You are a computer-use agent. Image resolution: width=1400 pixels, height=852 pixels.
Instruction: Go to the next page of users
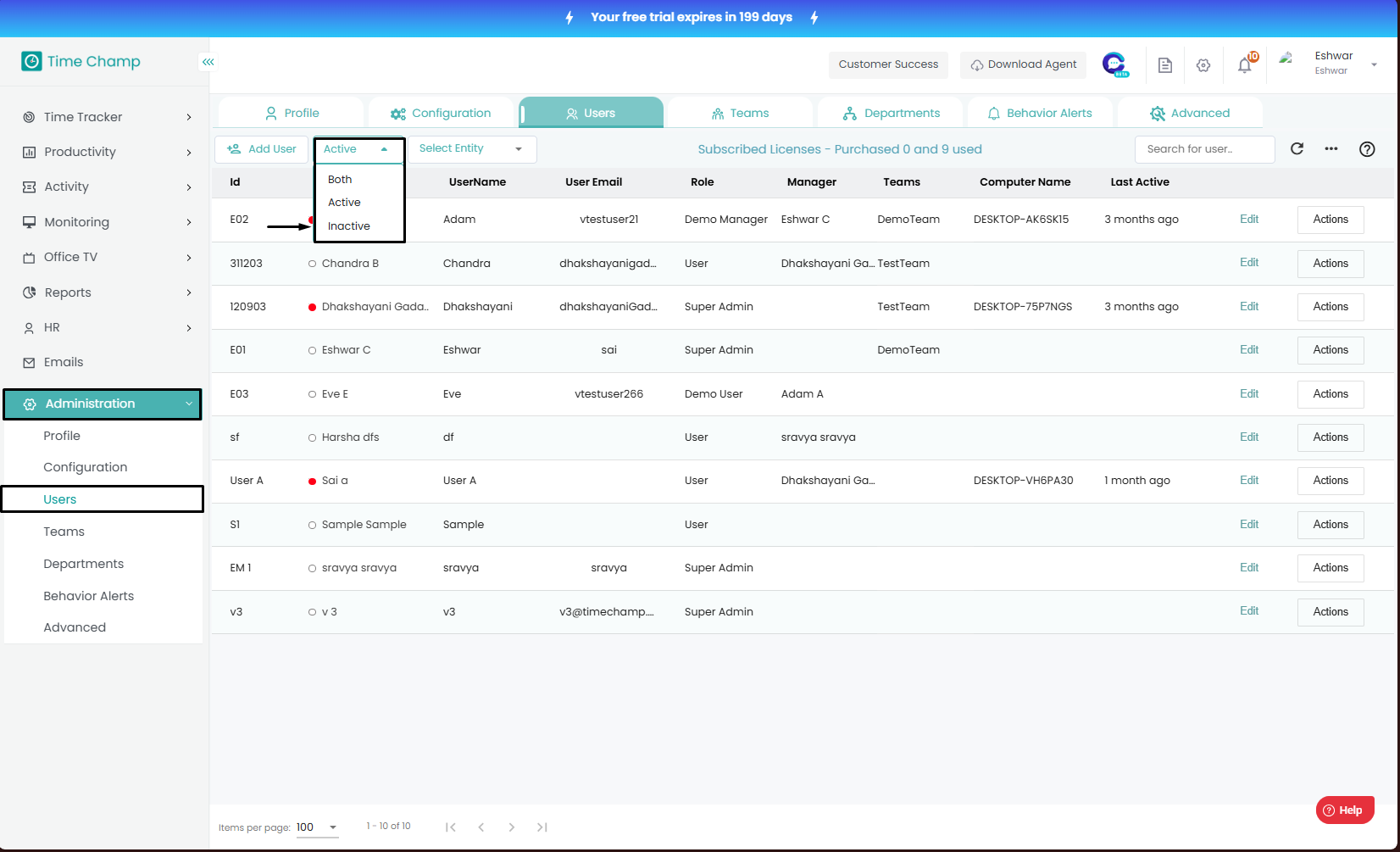tap(511, 827)
